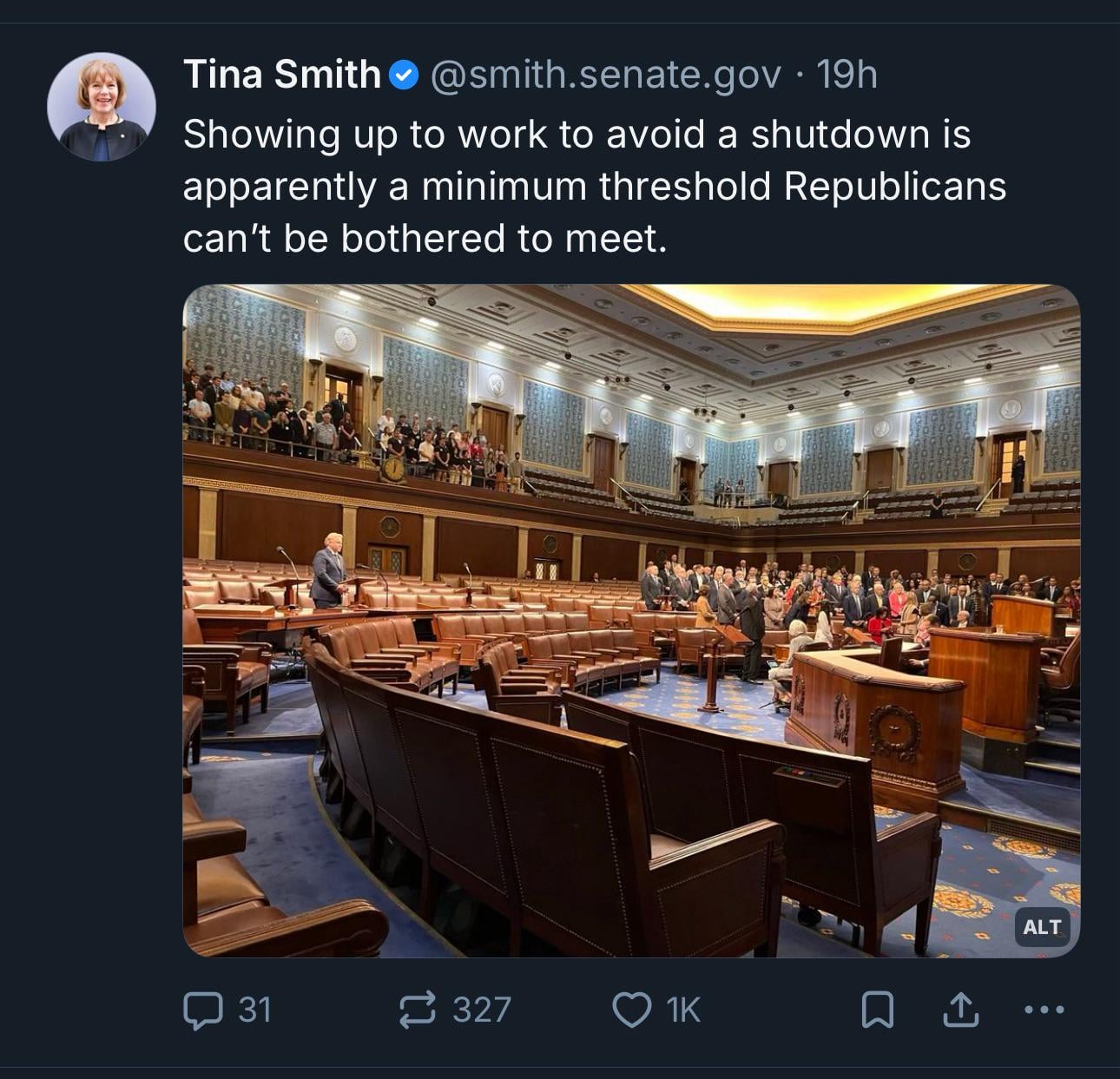Open the post text about avoiding a shutdown
Image resolution: width=1120 pixels, height=1079 pixels.
coord(594,186)
